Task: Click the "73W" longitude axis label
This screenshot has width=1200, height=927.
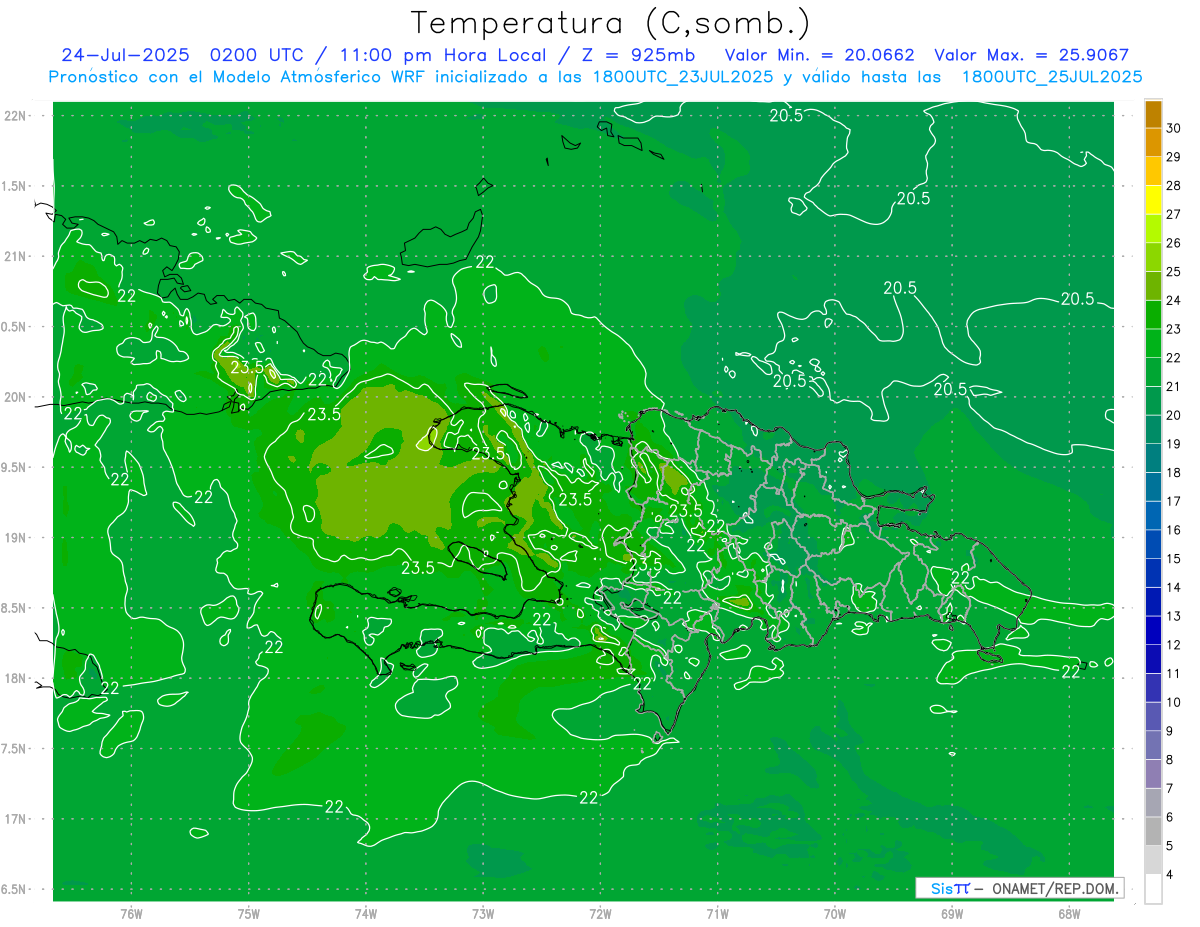Action: [483, 913]
